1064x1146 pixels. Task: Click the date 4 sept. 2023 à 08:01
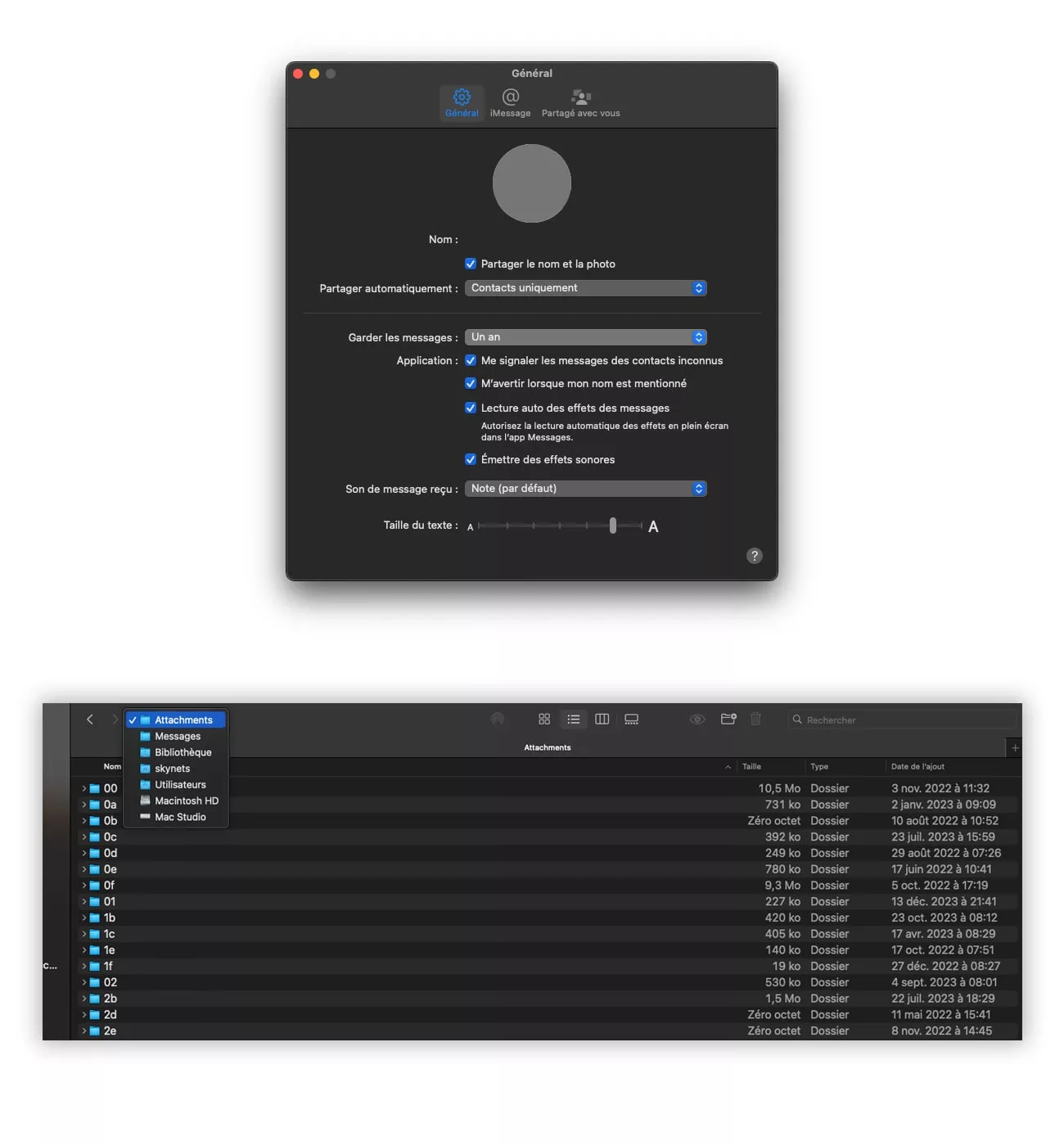pos(945,982)
